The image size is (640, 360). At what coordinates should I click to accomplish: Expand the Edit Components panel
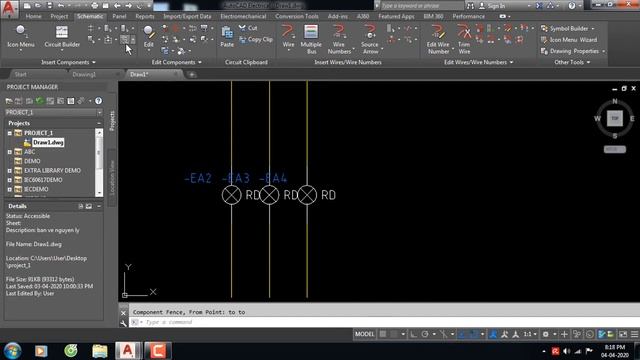[176, 62]
